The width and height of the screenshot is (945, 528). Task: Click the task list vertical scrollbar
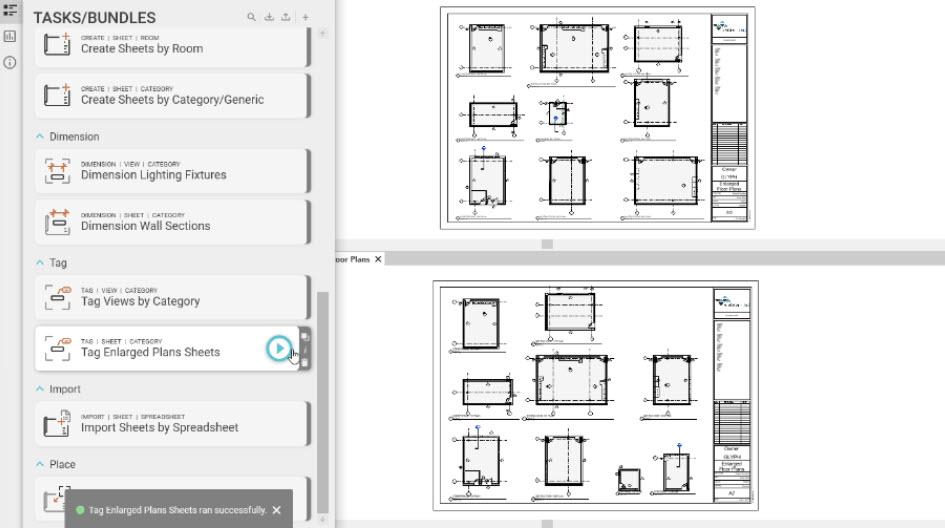pos(322,400)
